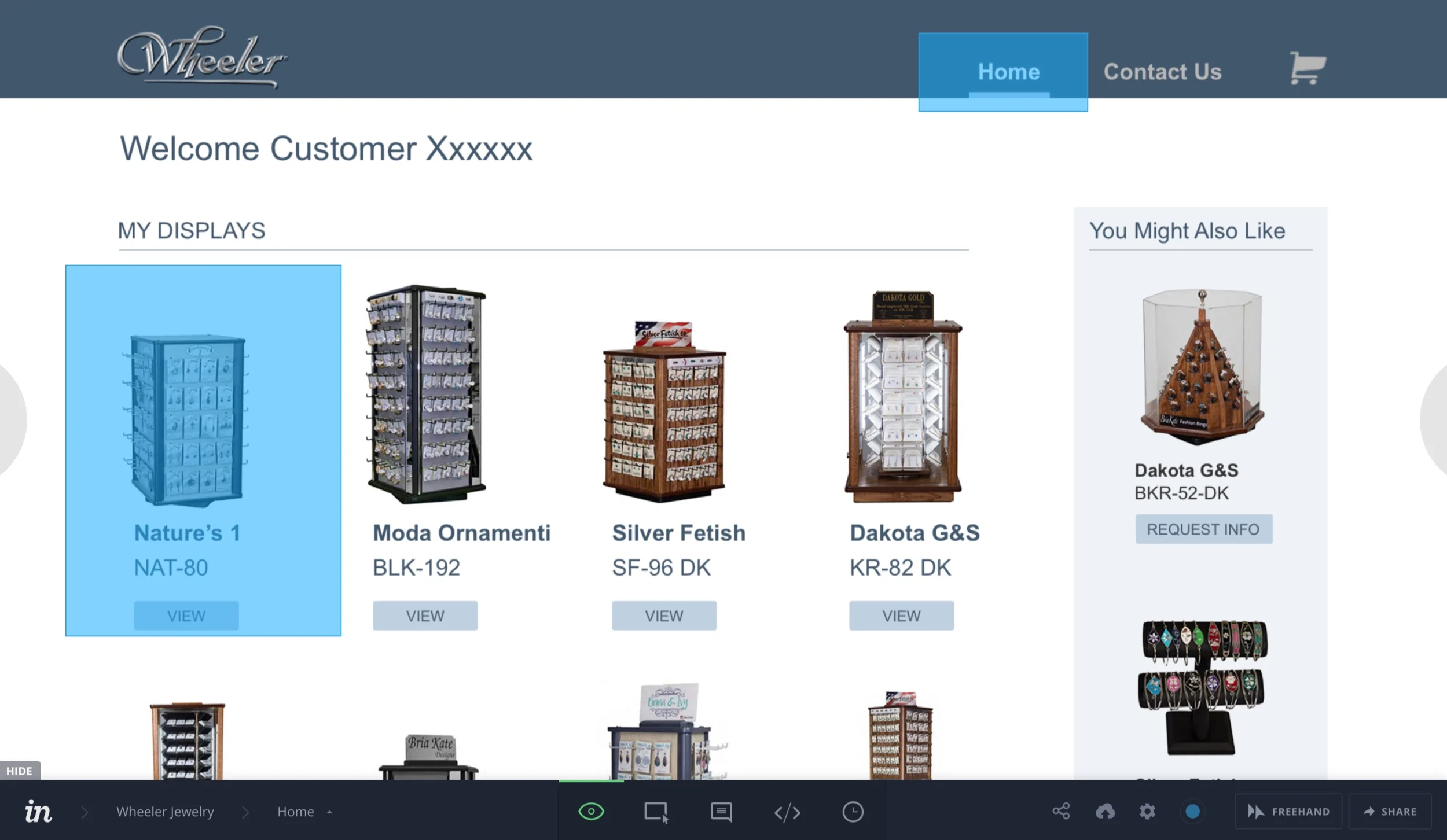Click the Silver Fetish title text

coord(679,533)
